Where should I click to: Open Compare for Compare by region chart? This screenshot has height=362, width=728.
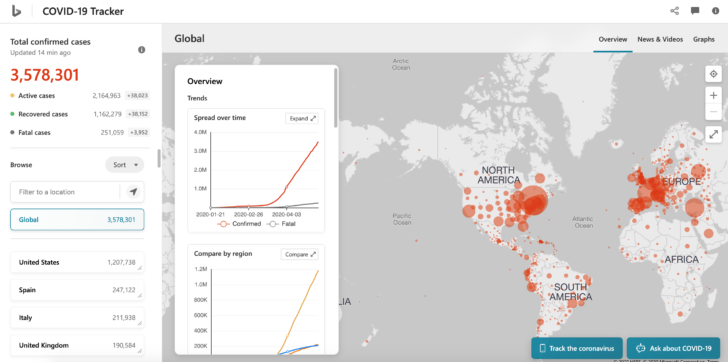coord(300,254)
